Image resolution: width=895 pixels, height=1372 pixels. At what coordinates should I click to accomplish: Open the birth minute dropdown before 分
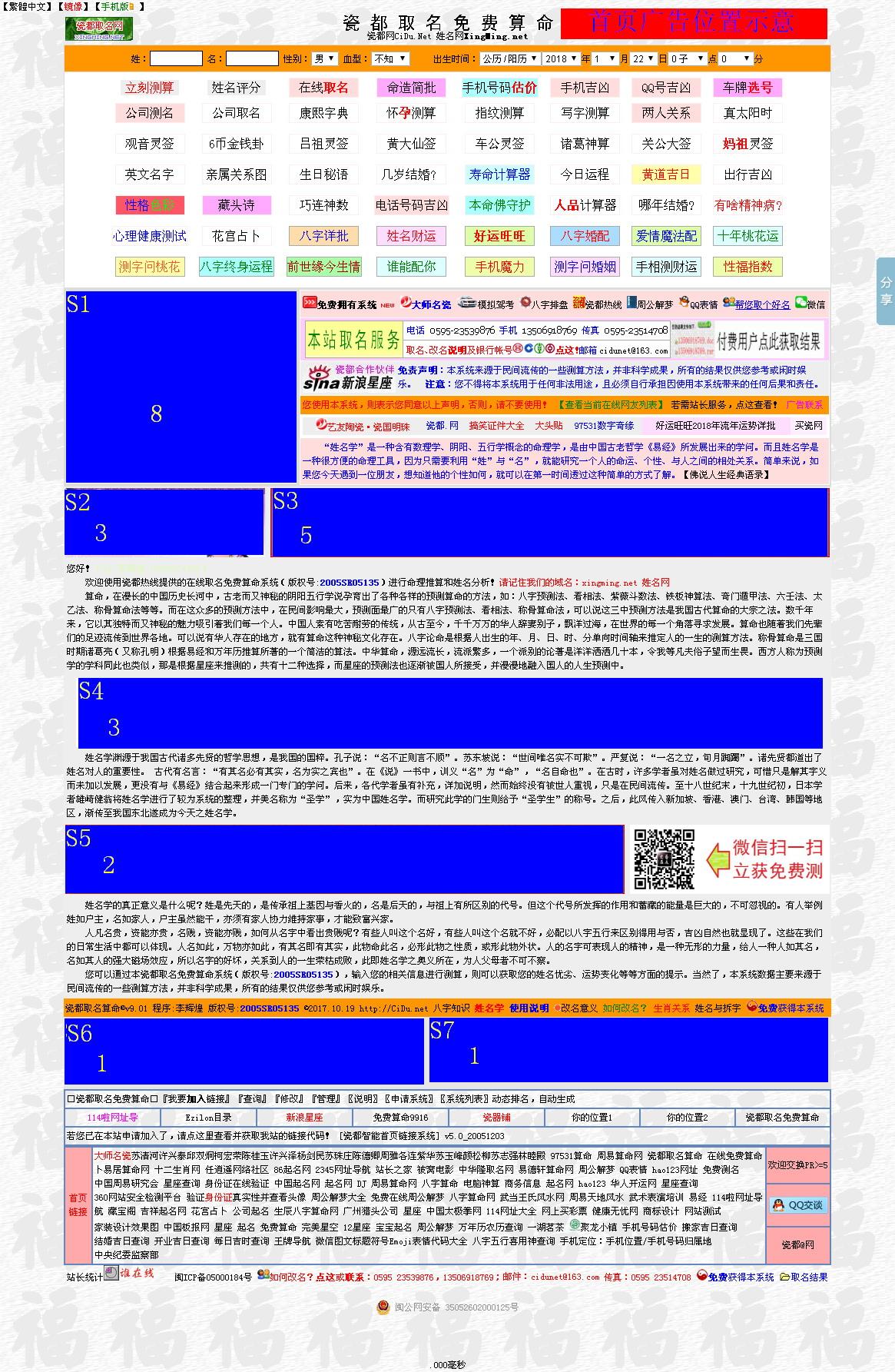tap(735, 58)
